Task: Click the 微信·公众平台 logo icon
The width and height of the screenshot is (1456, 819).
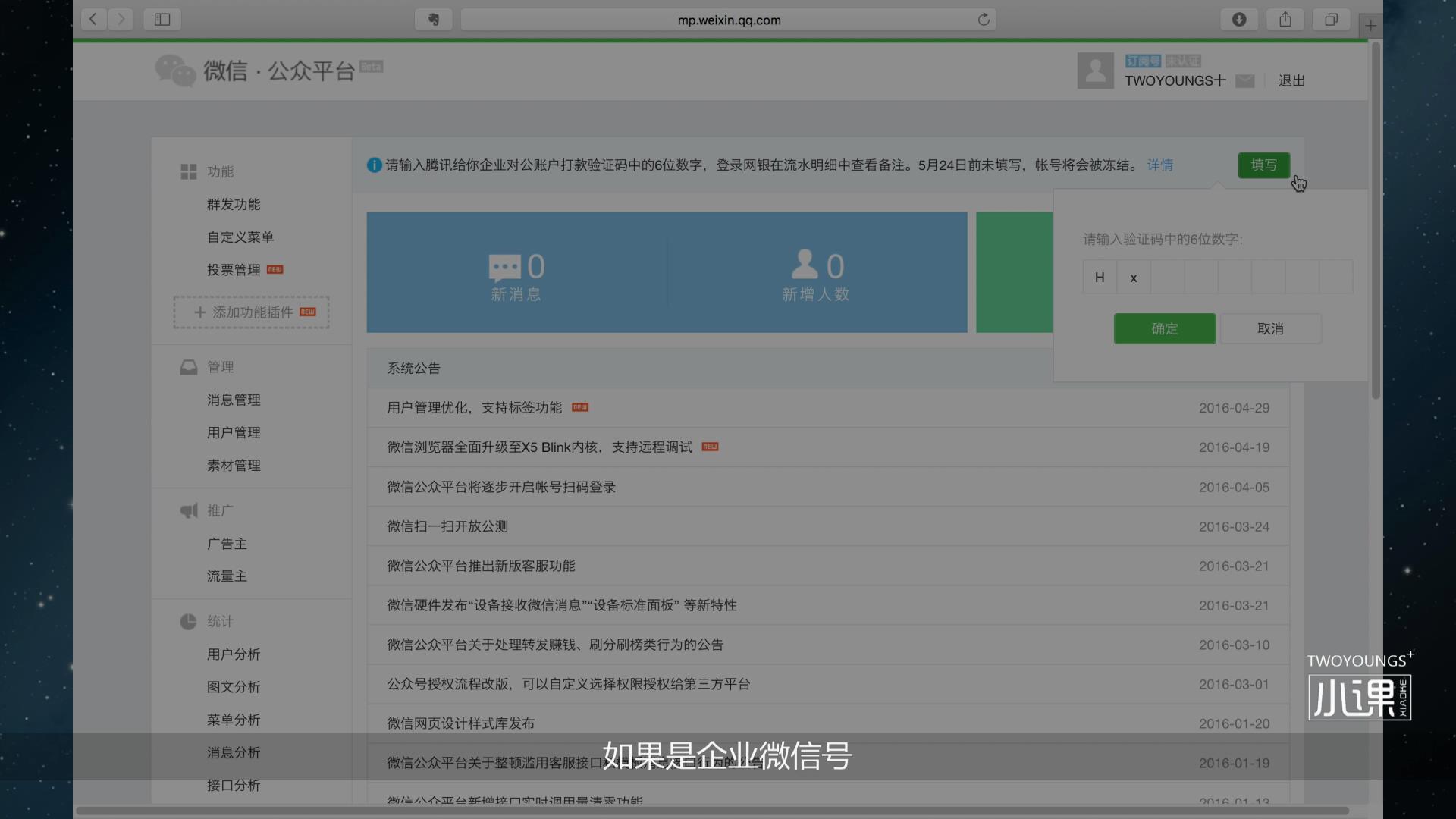Action: tap(175, 71)
